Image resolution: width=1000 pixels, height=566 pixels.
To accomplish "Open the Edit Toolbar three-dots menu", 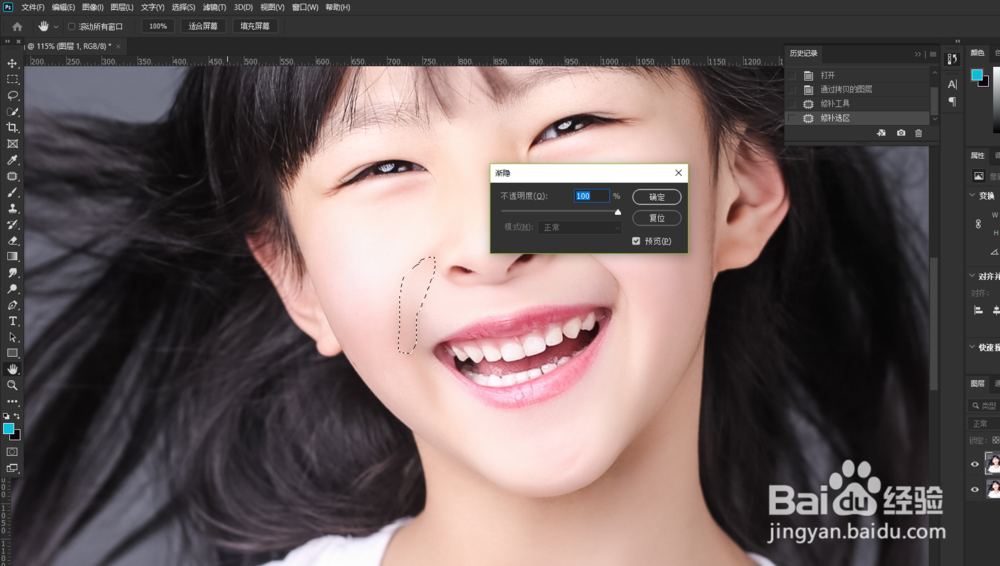I will point(12,401).
